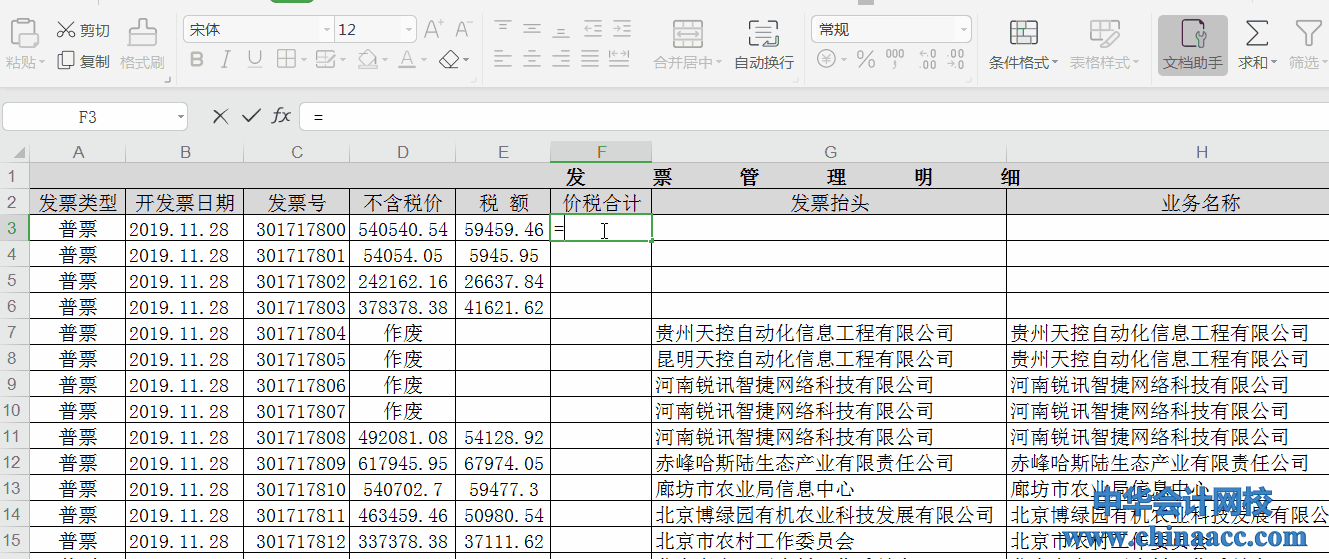
Task: Justify text in both directions
Action: pos(591,60)
